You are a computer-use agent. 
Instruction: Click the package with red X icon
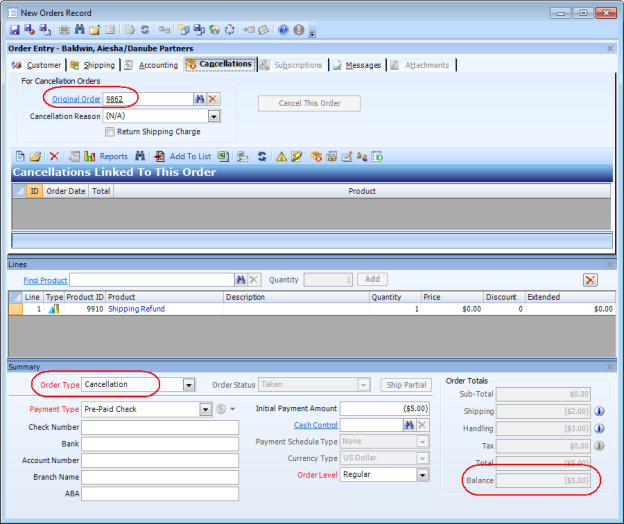[x=316, y=156]
